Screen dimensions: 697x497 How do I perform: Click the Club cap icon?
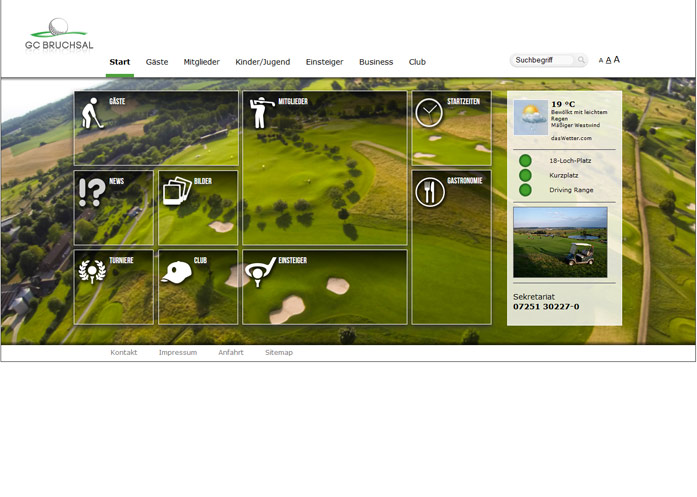176,272
